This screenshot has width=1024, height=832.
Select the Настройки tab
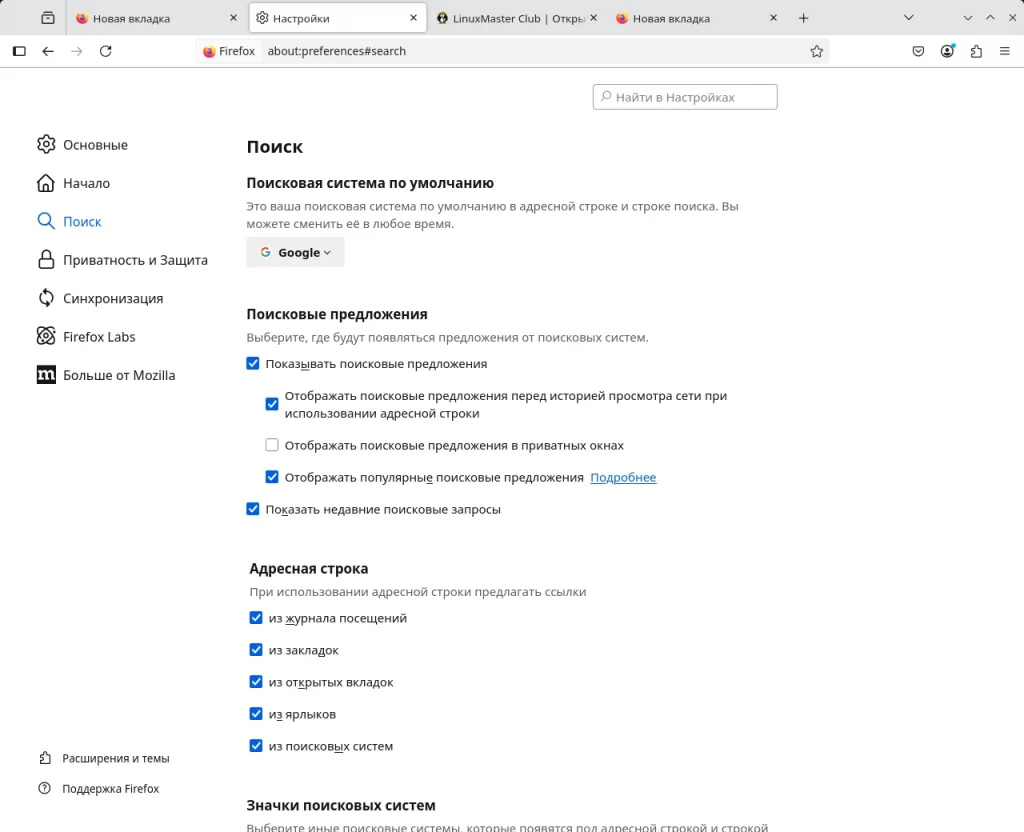(x=338, y=18)
